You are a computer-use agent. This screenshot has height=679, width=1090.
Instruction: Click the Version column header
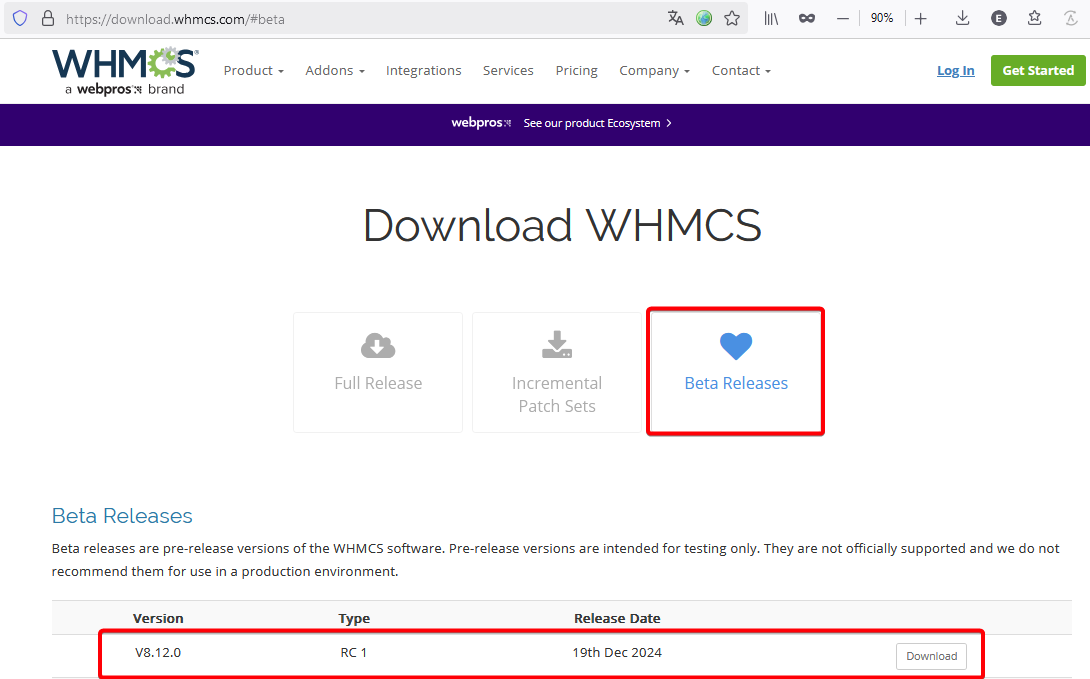coord(158,619)
